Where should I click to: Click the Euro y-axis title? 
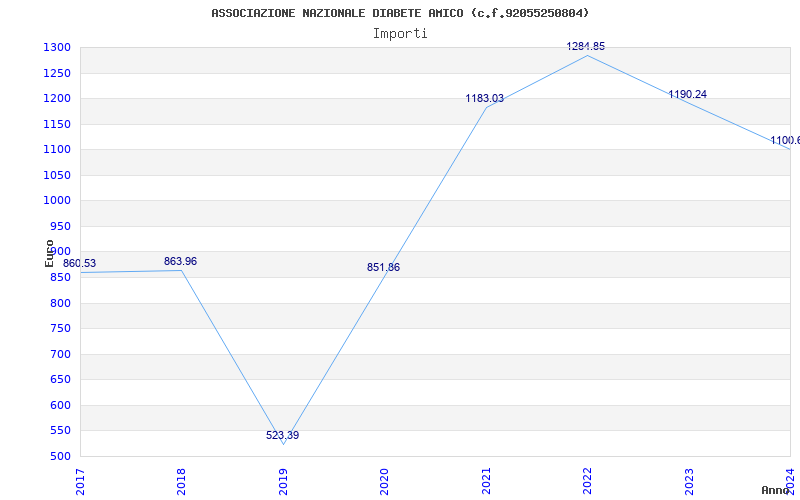pyautogui.click(x=49, y=254)
